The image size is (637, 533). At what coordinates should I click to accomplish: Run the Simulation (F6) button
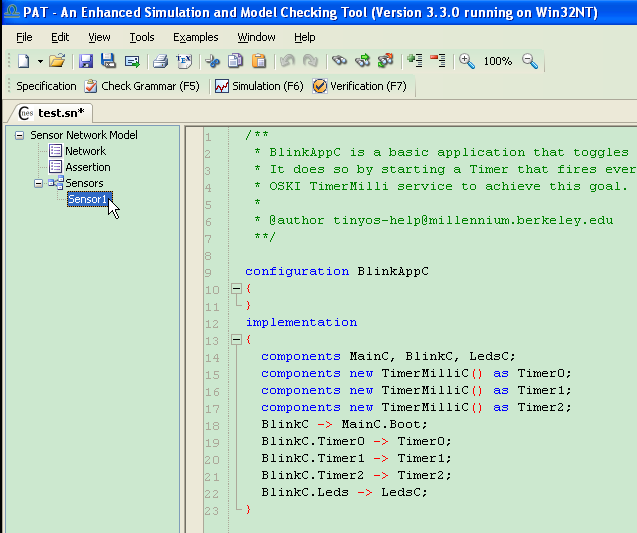[x=258, y=86]
